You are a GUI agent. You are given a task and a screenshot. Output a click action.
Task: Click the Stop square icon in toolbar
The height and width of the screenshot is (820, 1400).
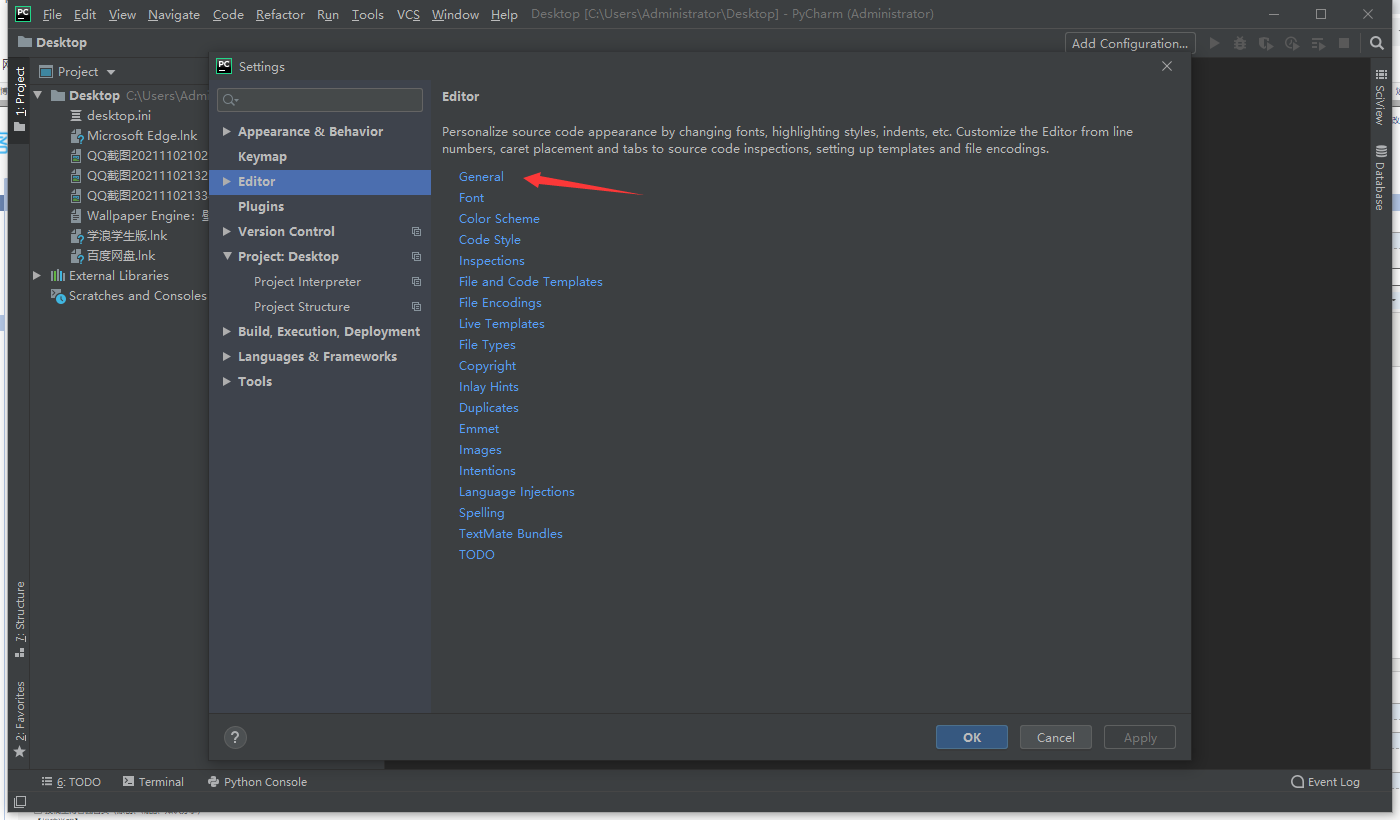click(1344, 43)
